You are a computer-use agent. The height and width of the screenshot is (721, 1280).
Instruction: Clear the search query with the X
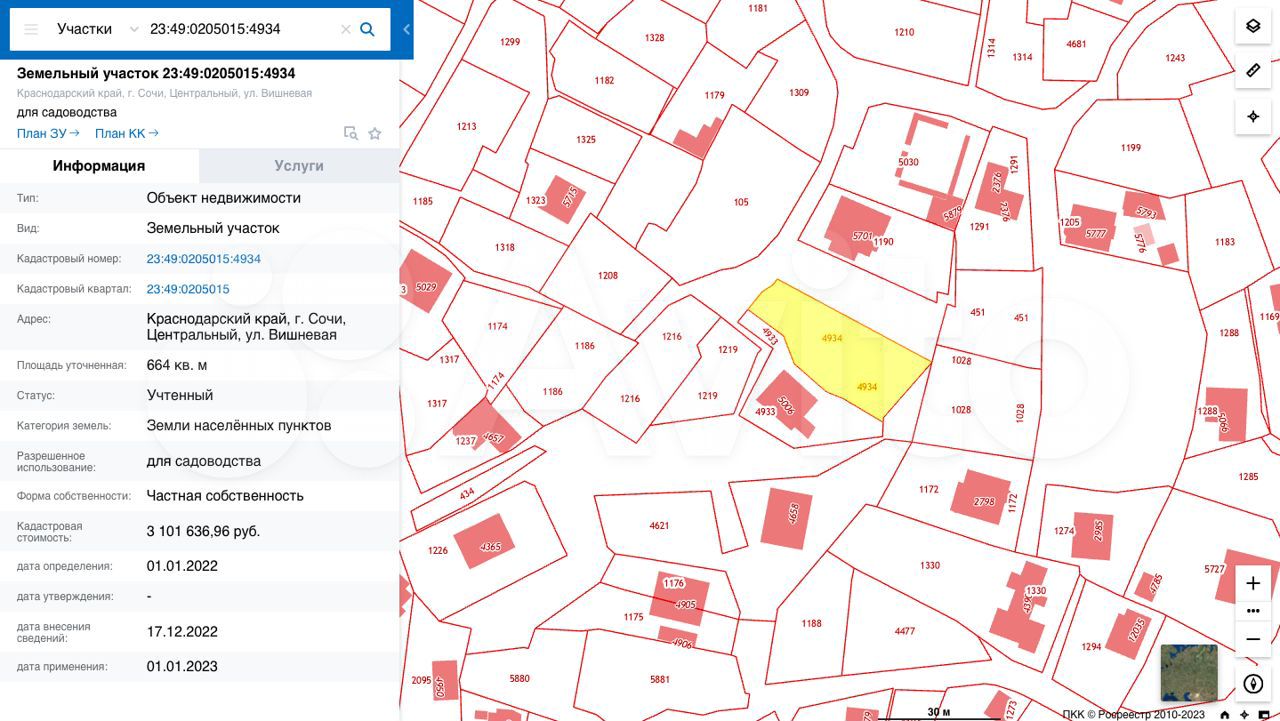click(x=346, y=29)
